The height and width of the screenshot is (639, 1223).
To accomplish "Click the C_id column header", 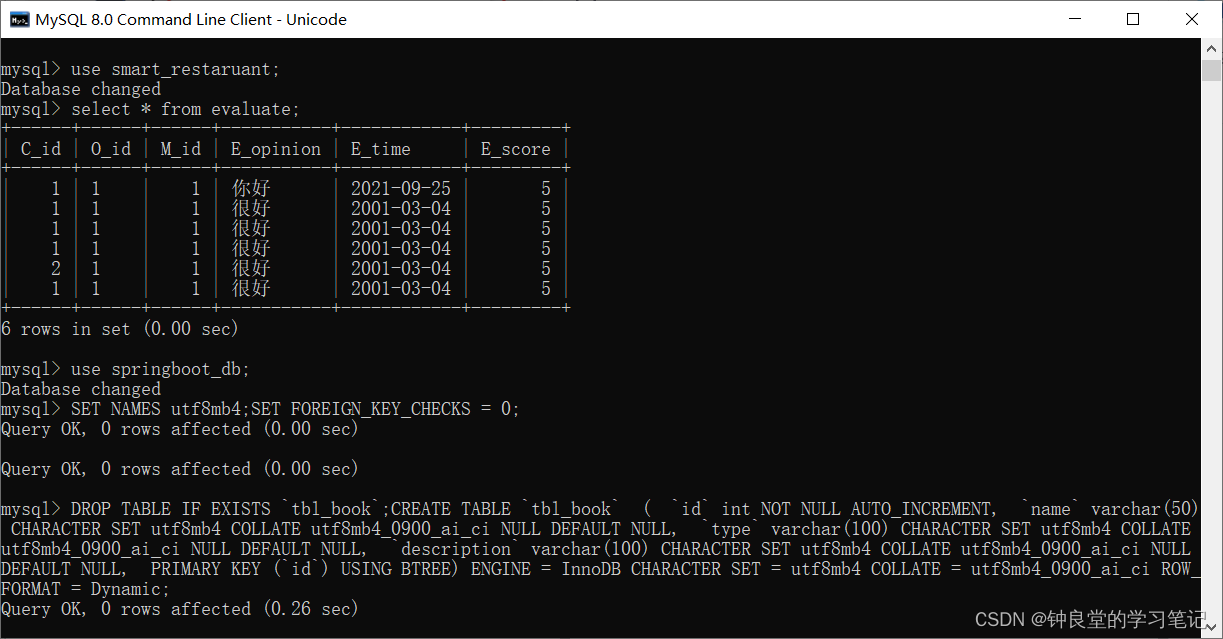I will (41, 149).
